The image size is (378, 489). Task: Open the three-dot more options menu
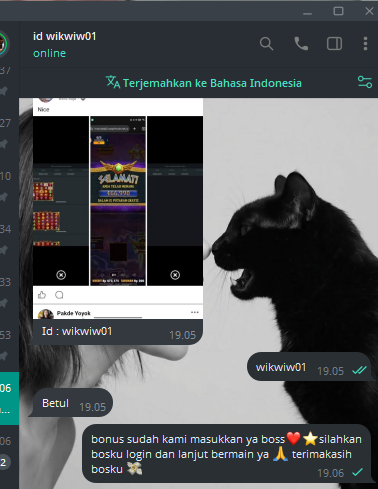[x=365, y=44]
